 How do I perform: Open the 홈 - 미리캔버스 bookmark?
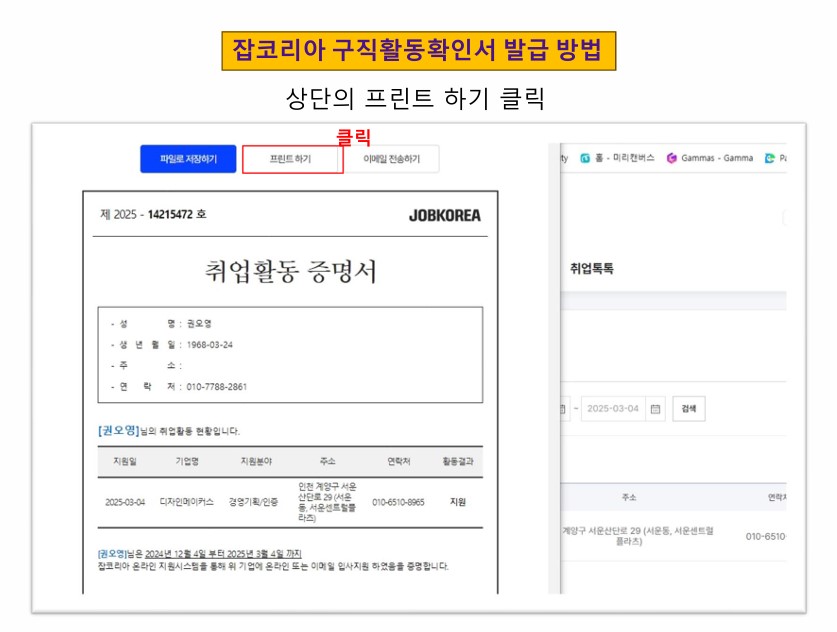[617, 158]
